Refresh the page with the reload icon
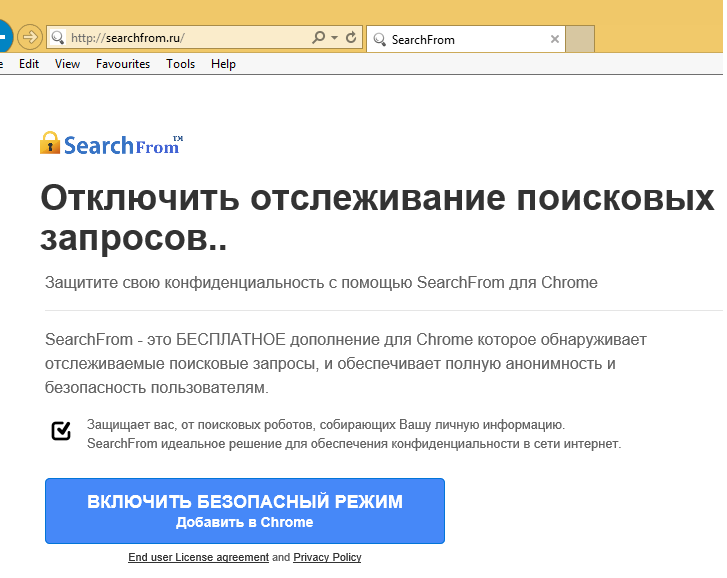 (351, 38)
